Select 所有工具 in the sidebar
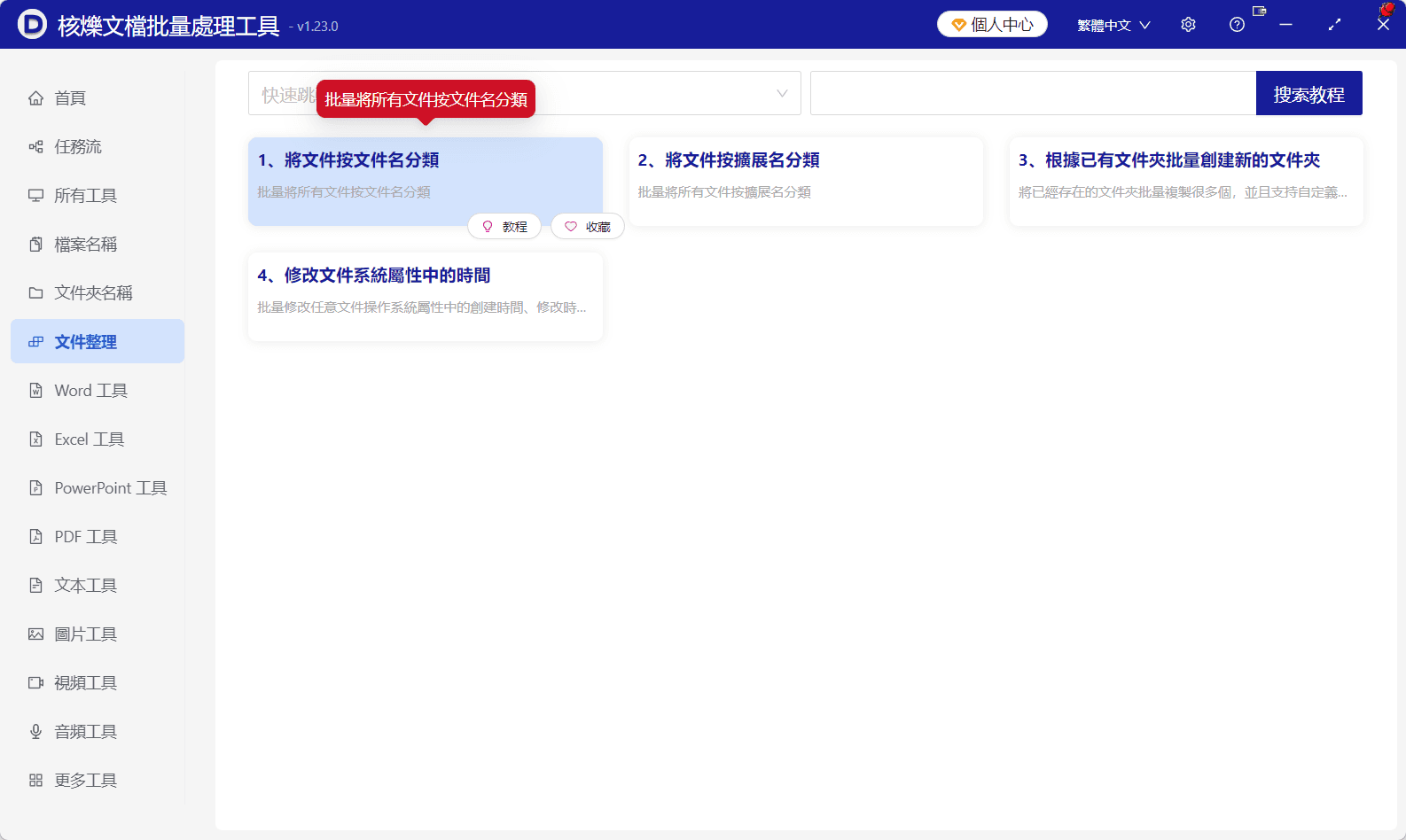This screenshot has height=840, width=1406. pyautogui.click(x=98, y=195)
